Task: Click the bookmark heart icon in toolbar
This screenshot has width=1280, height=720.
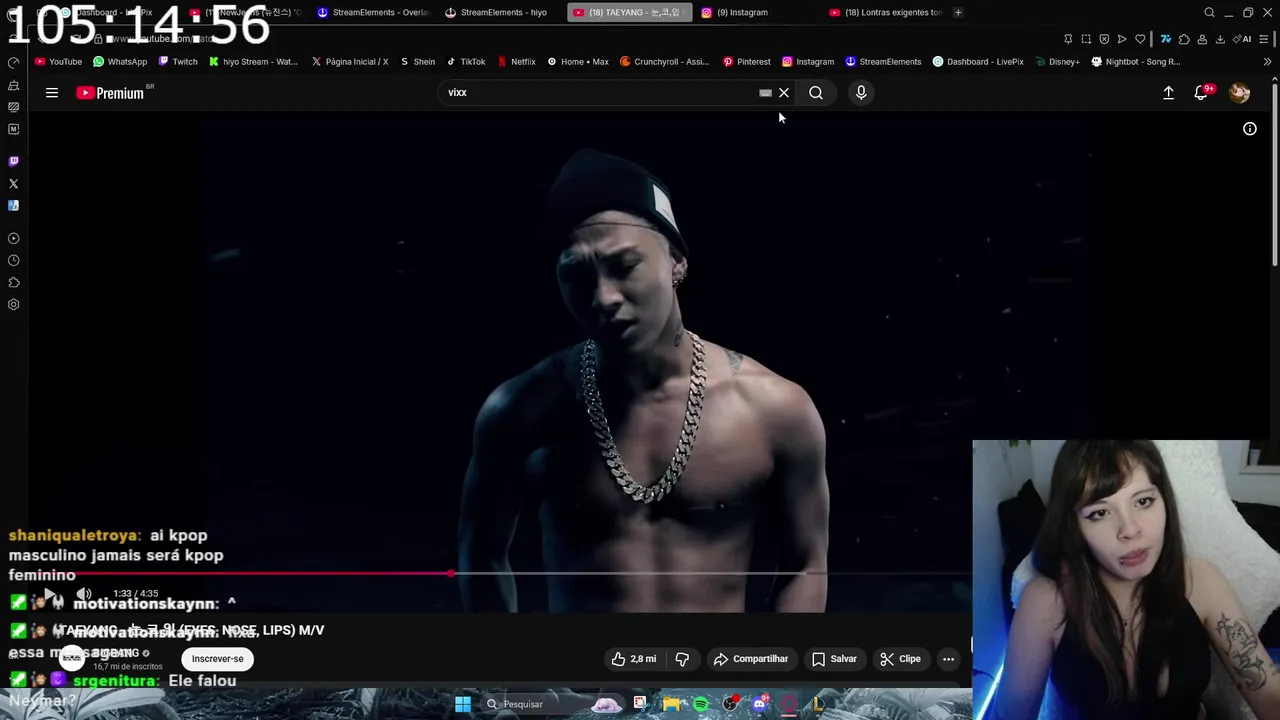Action: pyautogui.click(x=1140, y=39)
